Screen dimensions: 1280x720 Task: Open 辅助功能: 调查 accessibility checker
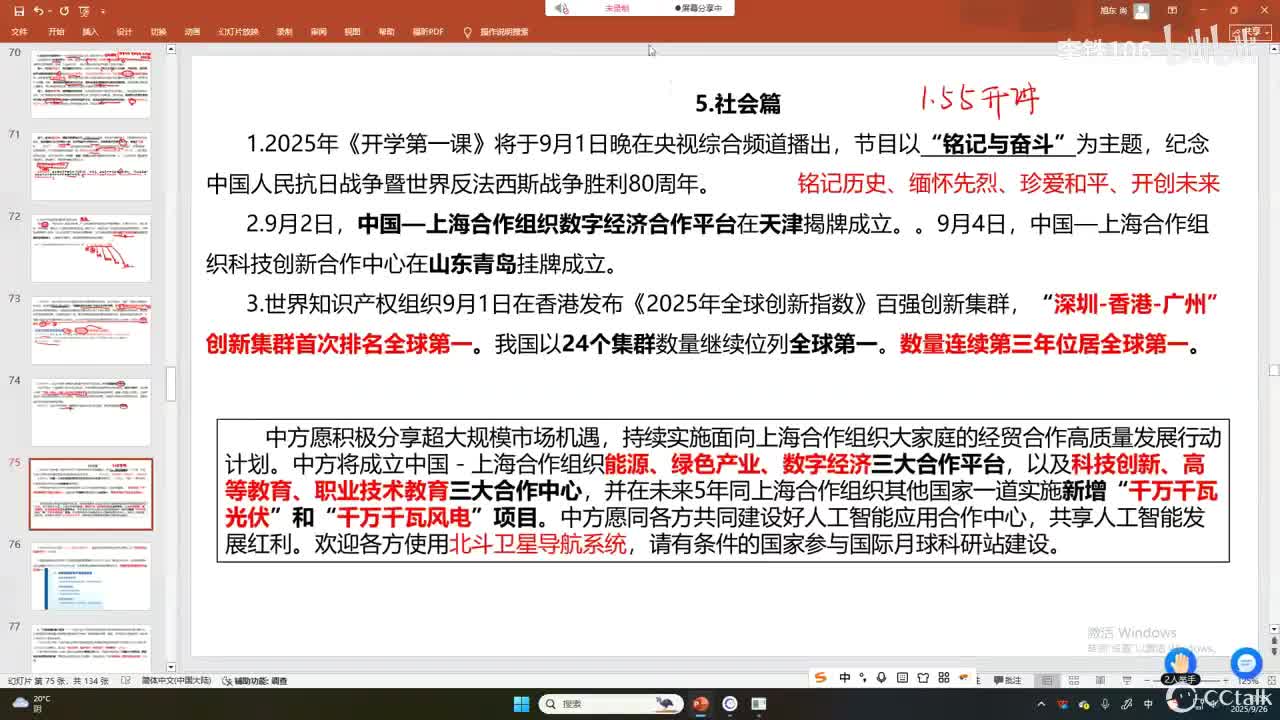click(x=255, y=681)
